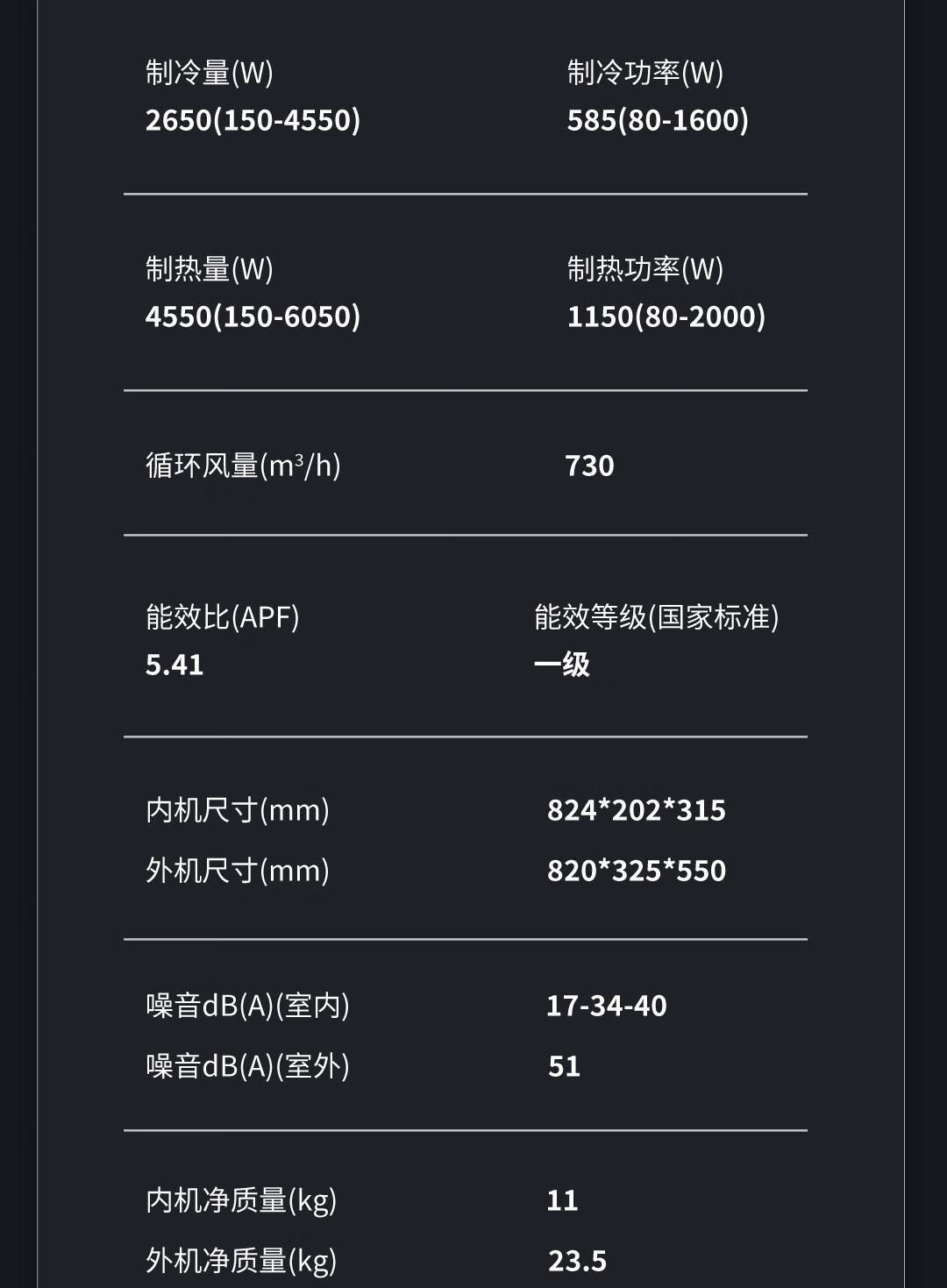Select the 循环风量(m³/h) label
The height and width of the screenshot is (1288, 947).
point(243,466)
